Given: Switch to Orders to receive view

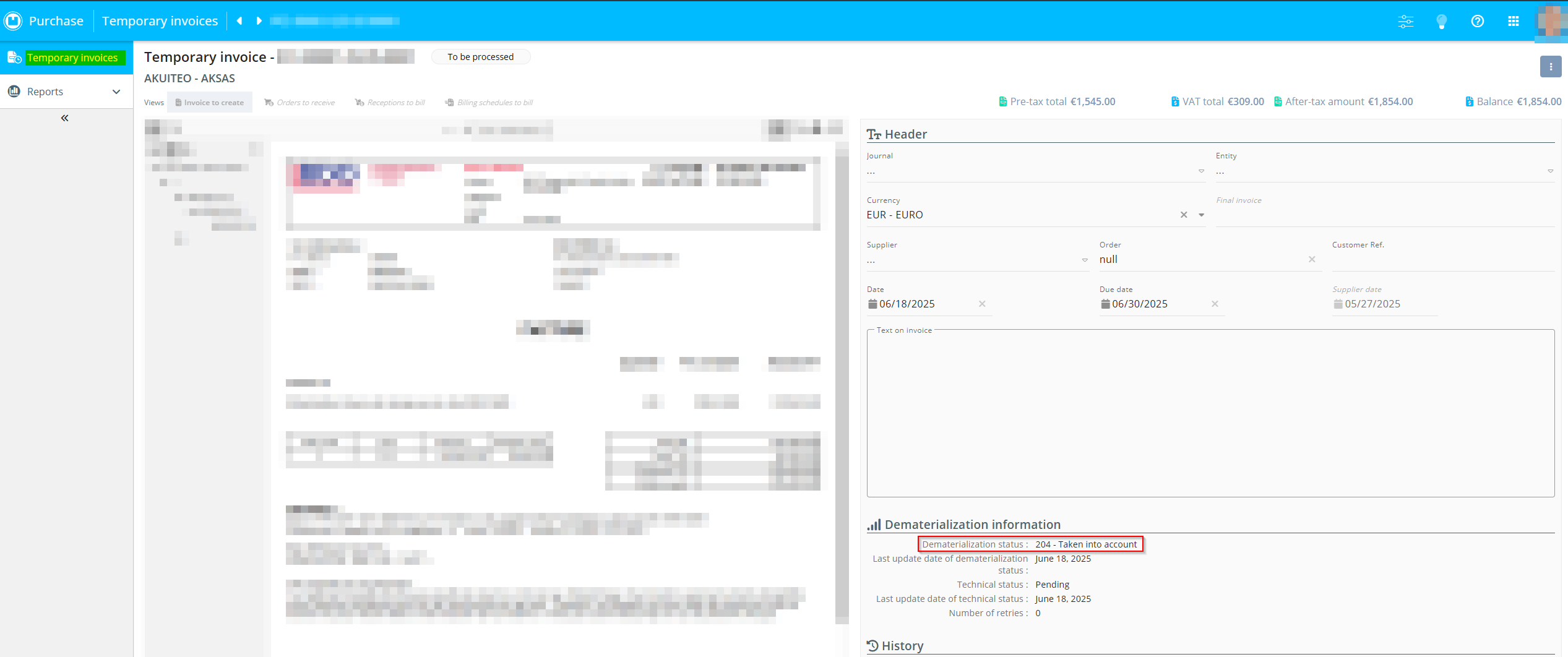Looking at the screenshot, I should tap(299, 103).
